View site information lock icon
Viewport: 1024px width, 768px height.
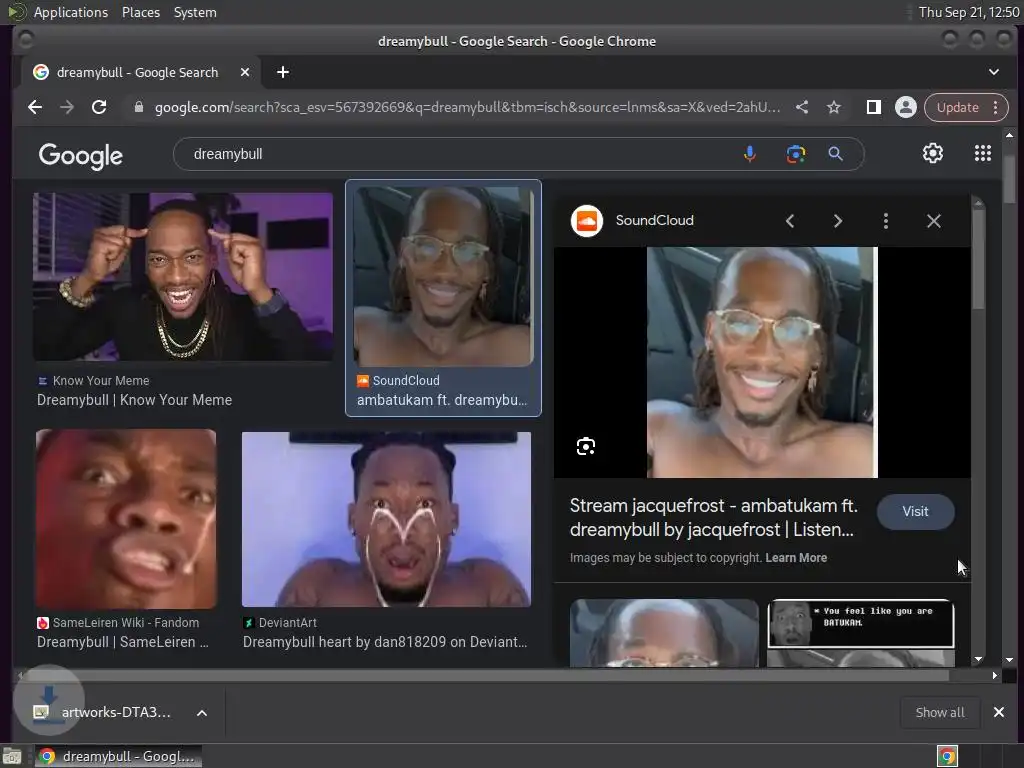coord(138,107)
